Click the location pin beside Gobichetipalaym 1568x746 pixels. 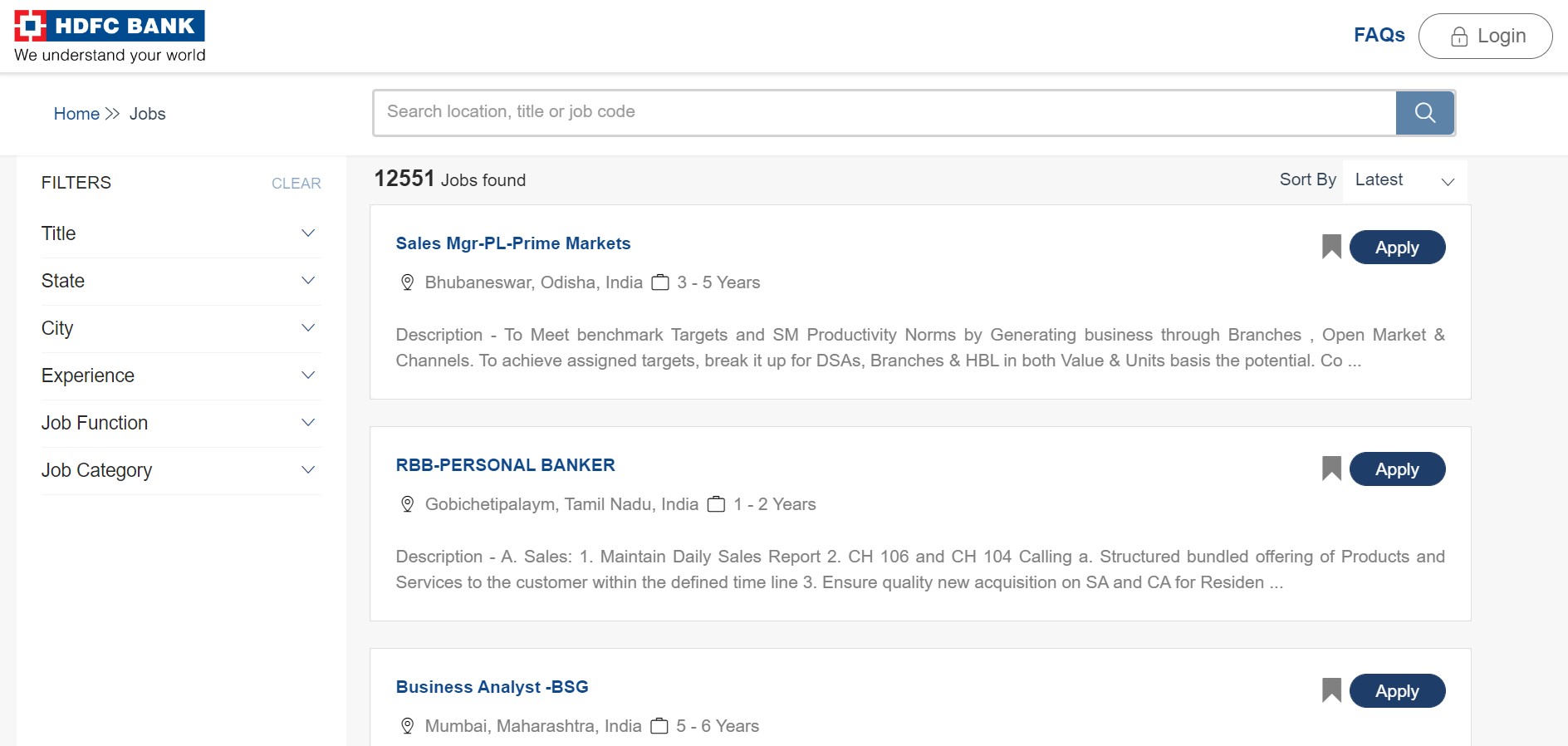(x=407, y=504)
